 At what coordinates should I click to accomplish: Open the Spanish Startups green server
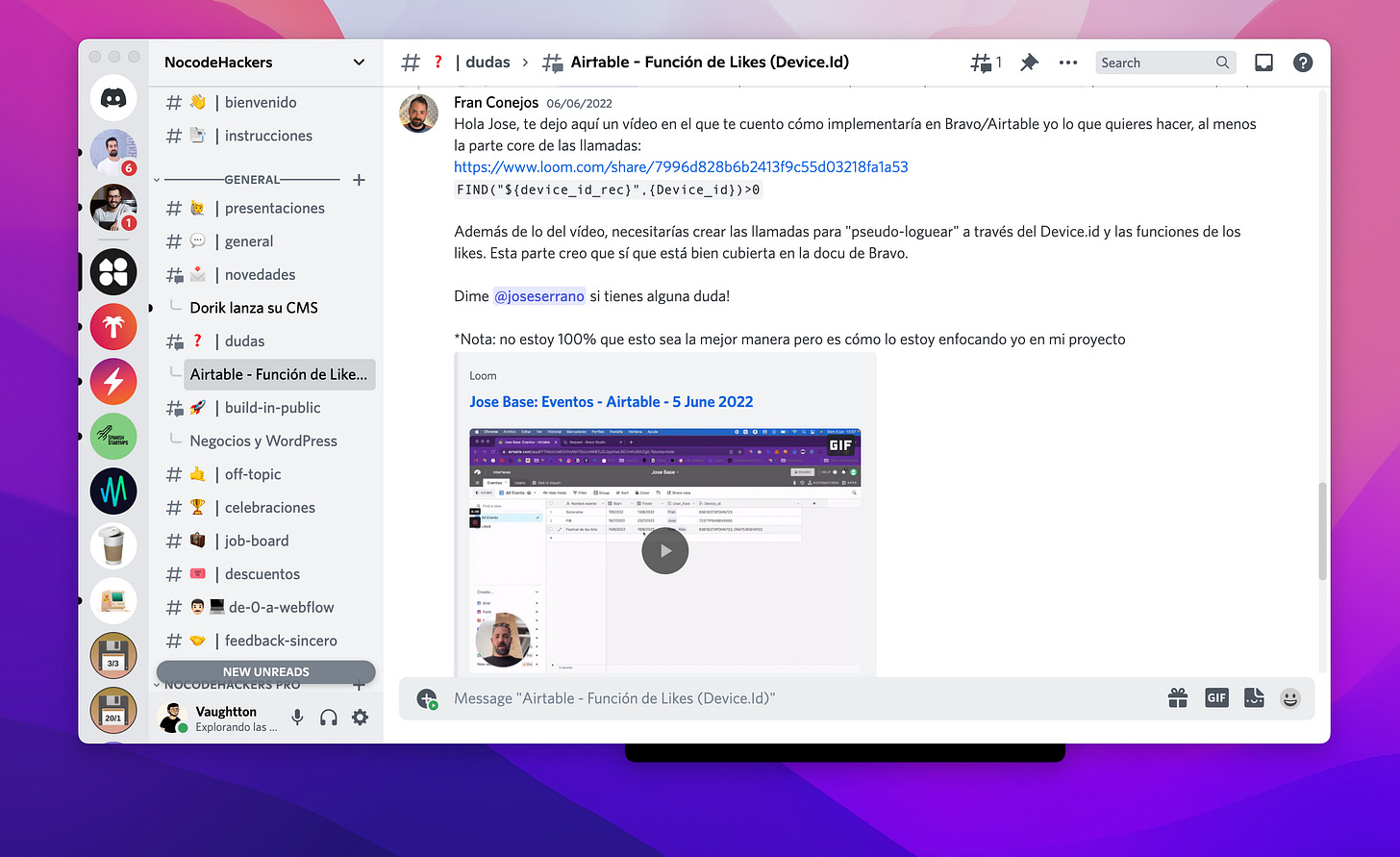point(113,437)
